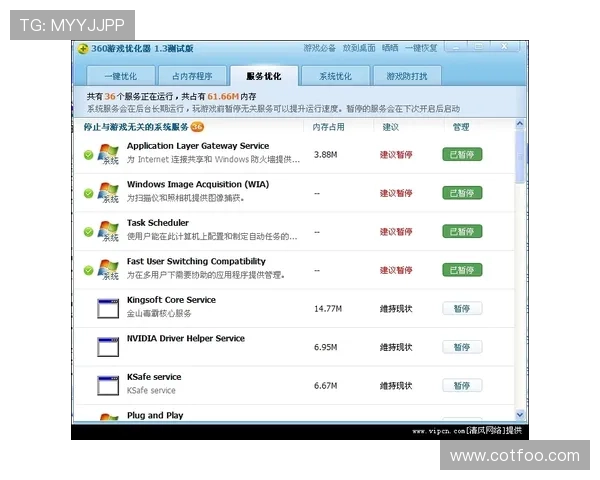600x480 pixels.
Task: Select the KSafe service title
Action: click(154, 377)
